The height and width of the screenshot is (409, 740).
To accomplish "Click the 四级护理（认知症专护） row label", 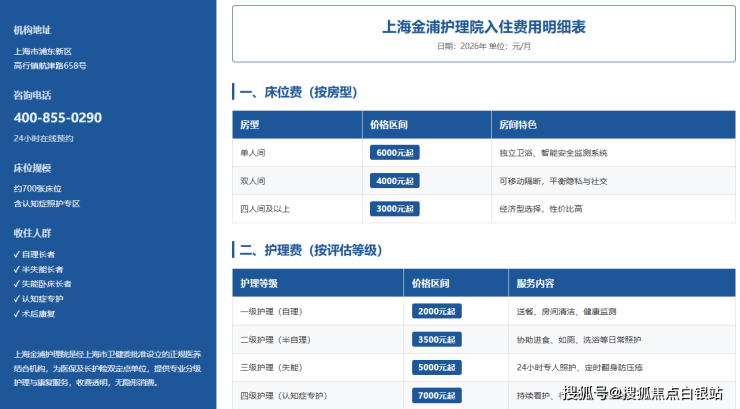I will click(284, 396).
